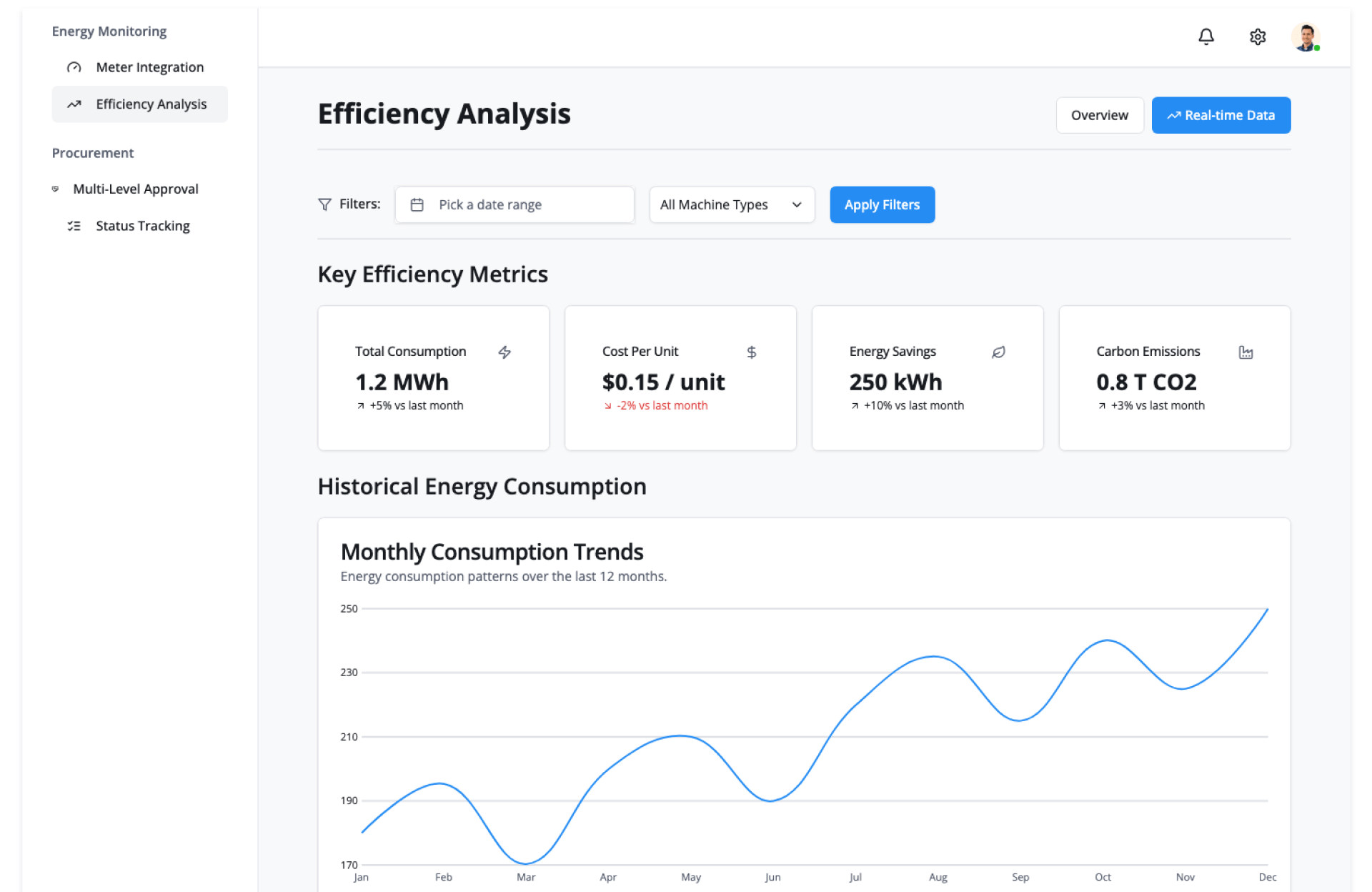Click the user profile avatar
The height and width of the screenshot is (892, 1372).
[1305, 37]
